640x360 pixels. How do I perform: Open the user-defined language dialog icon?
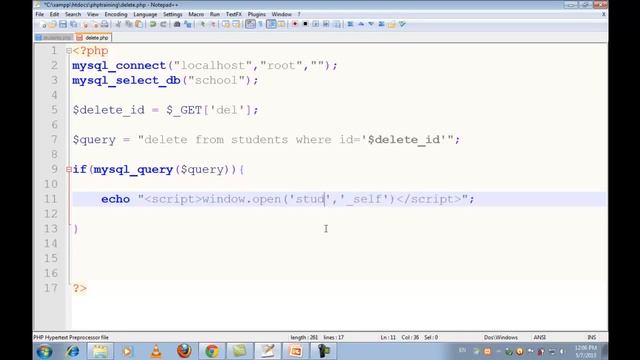tap(281, 24)
